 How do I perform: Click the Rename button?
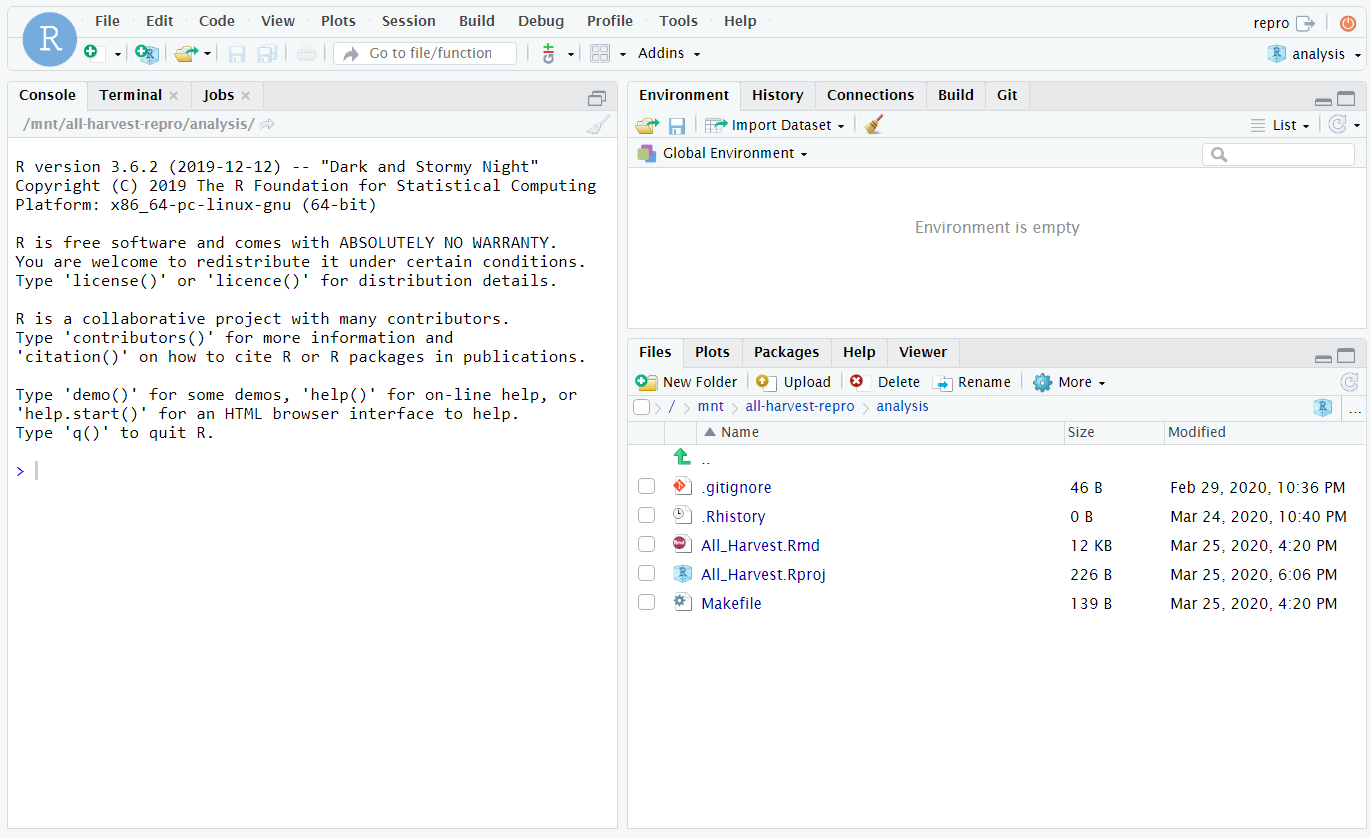(x=971, y=382)
